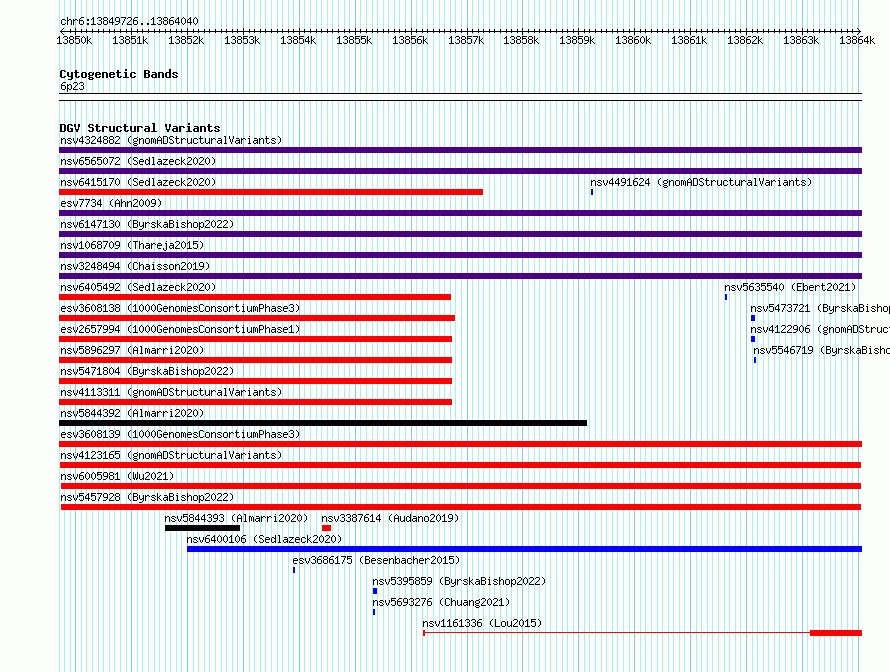Click the blue esv3686175 marker
The width and height of the screenshot is (890, 672).
coord(294,570)
